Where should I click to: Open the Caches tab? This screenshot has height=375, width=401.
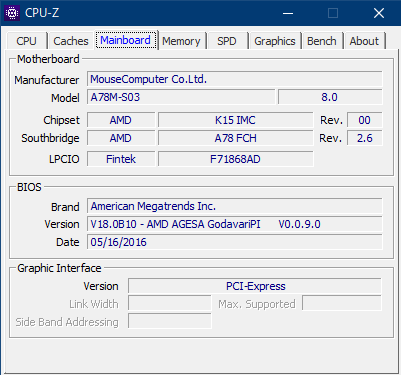click(71, 41)
